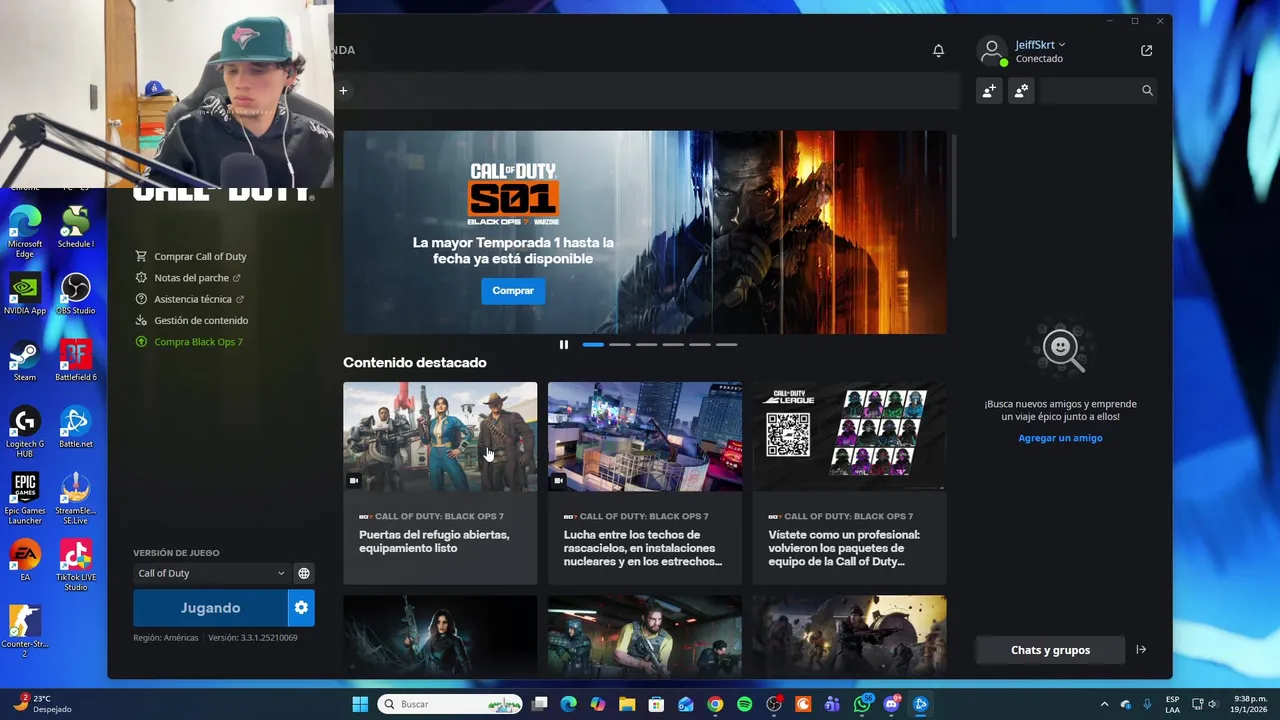Click the content area vertical scrollbar

tap(954, 186)
